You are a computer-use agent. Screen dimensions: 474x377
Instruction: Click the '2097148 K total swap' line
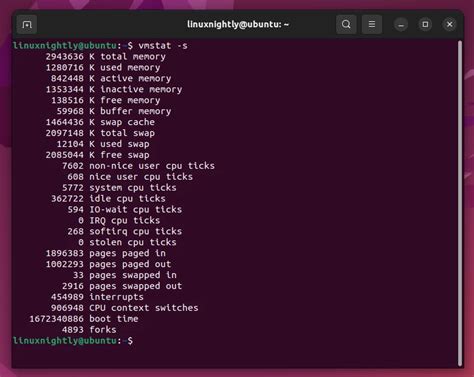point(100,133)
